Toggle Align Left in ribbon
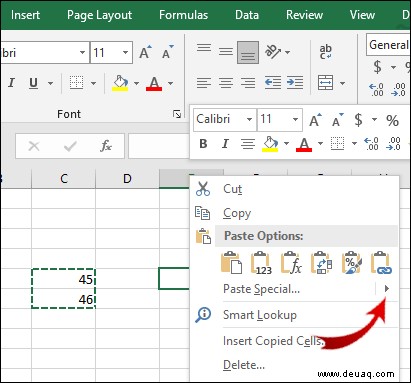Screen dimensions: 411x383 point(204,82)
